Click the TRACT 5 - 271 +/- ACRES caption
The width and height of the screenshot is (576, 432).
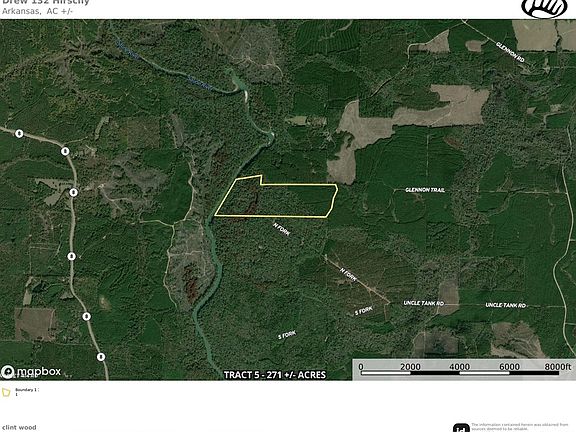point(275,375)
